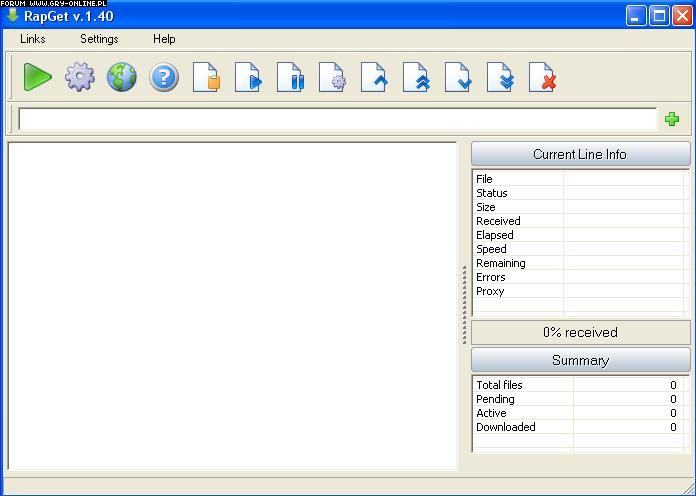Move selected link down one position
Screen dimensions: 696x496
coord(459,77)
